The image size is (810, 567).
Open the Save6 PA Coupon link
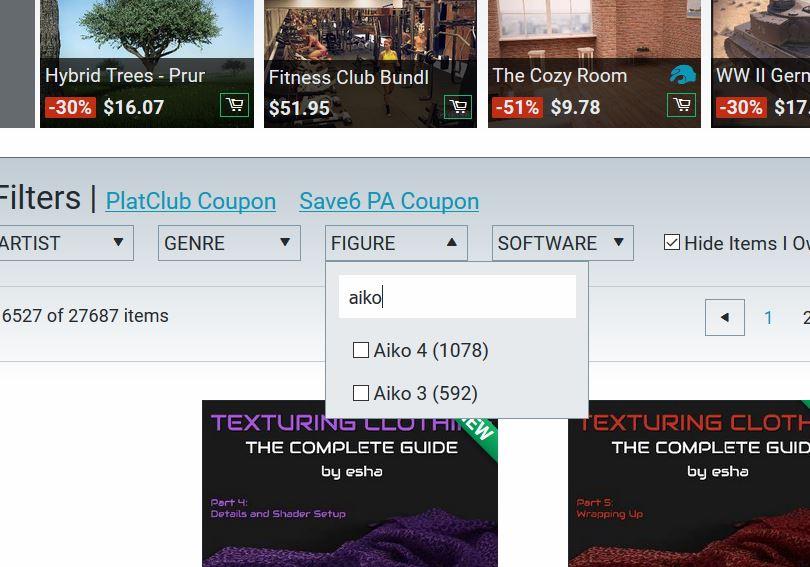[x=389, y=201]
